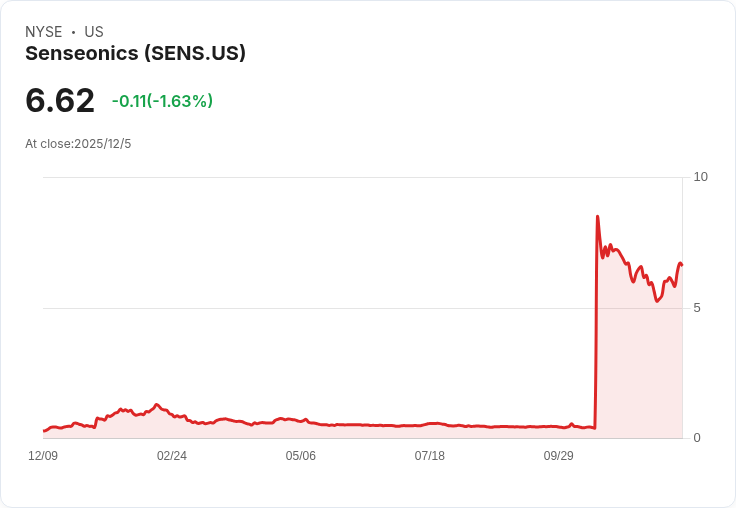This screenshot has width=736, height=508.
Task: Click the 10 value on the price axis
Action: [x=700, y=177]
